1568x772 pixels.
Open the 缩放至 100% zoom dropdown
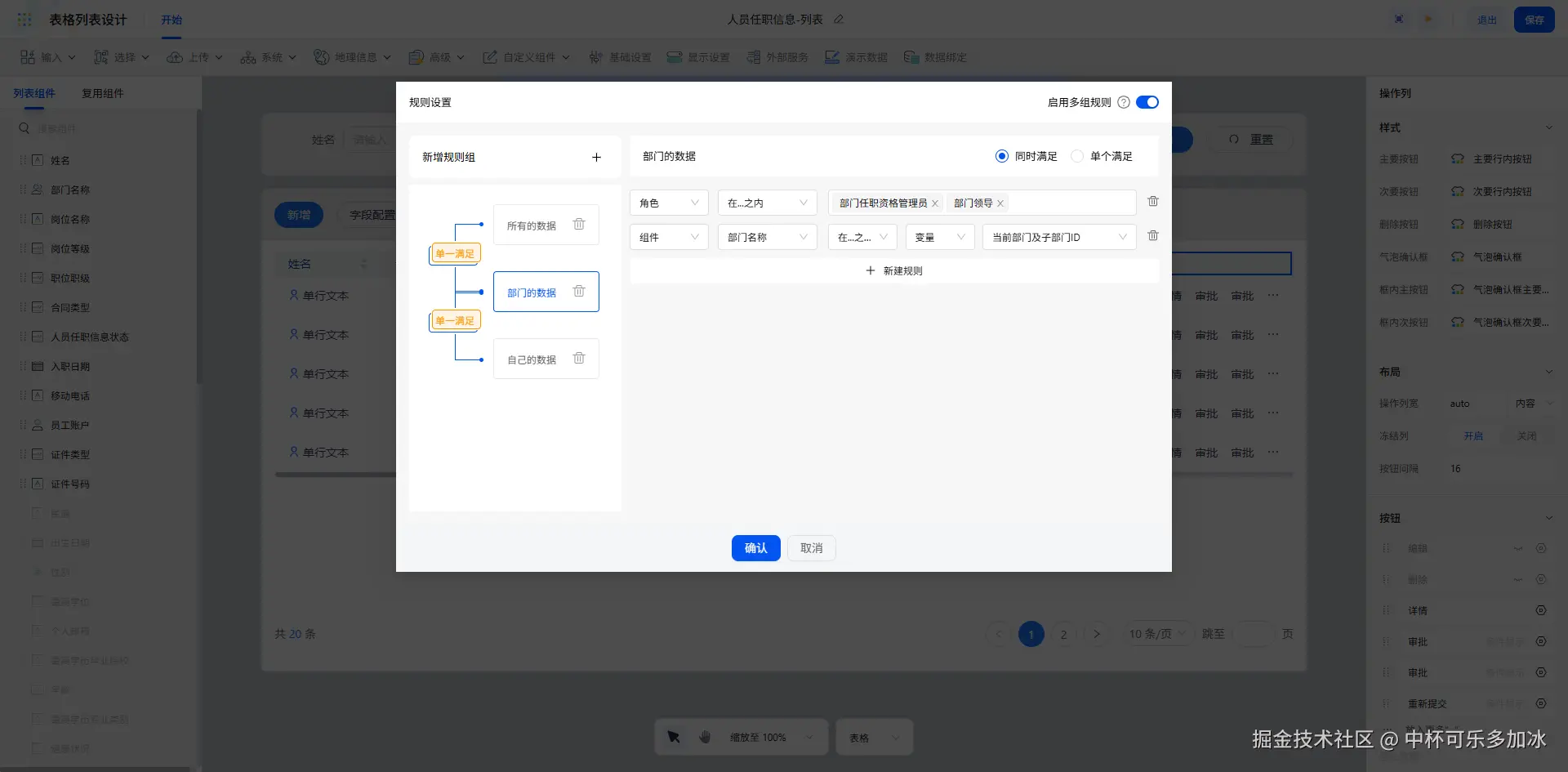(772, 738)
